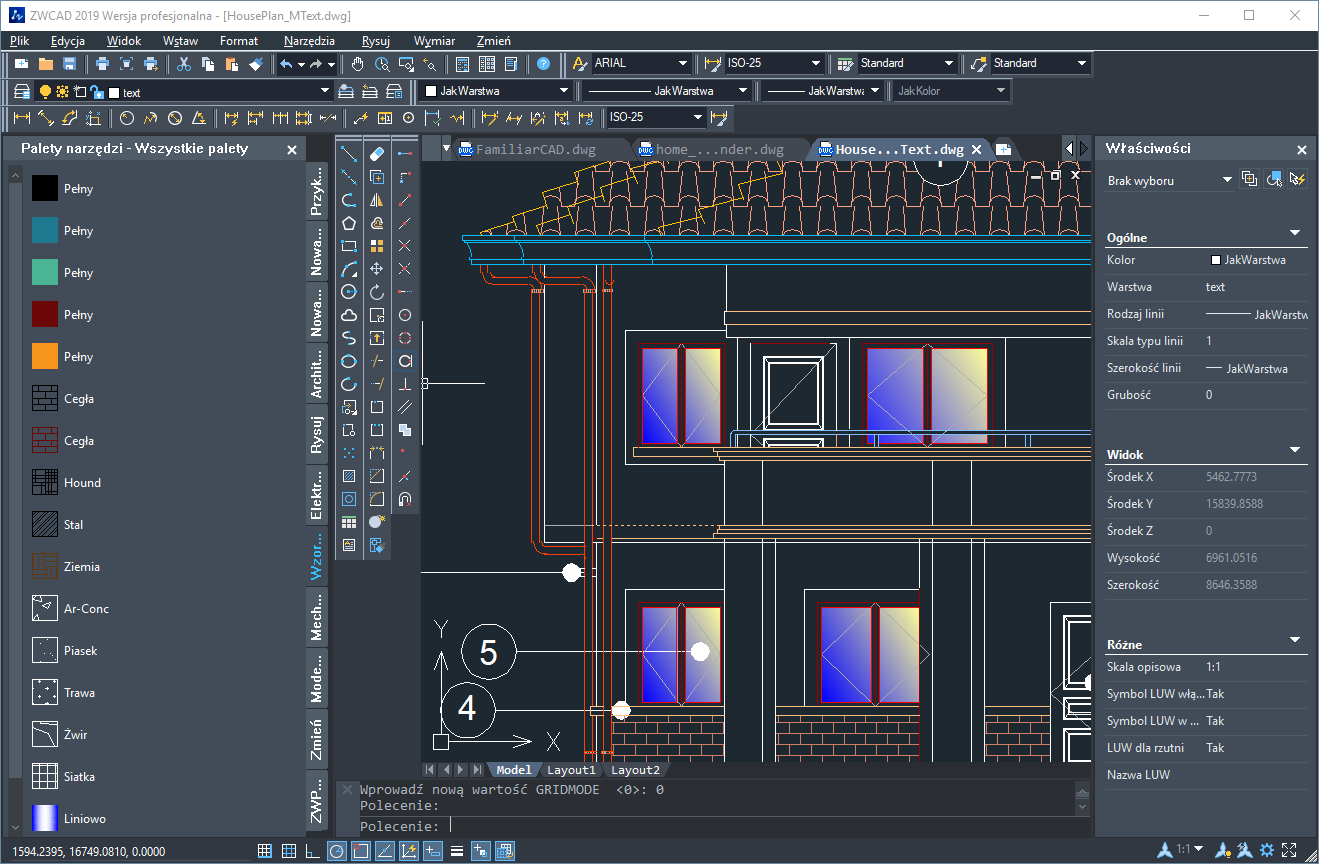Screen dimensions: 1319x864
Task: Select the Mirror tool
Action: pyautogui.click(x=378, y=201)
